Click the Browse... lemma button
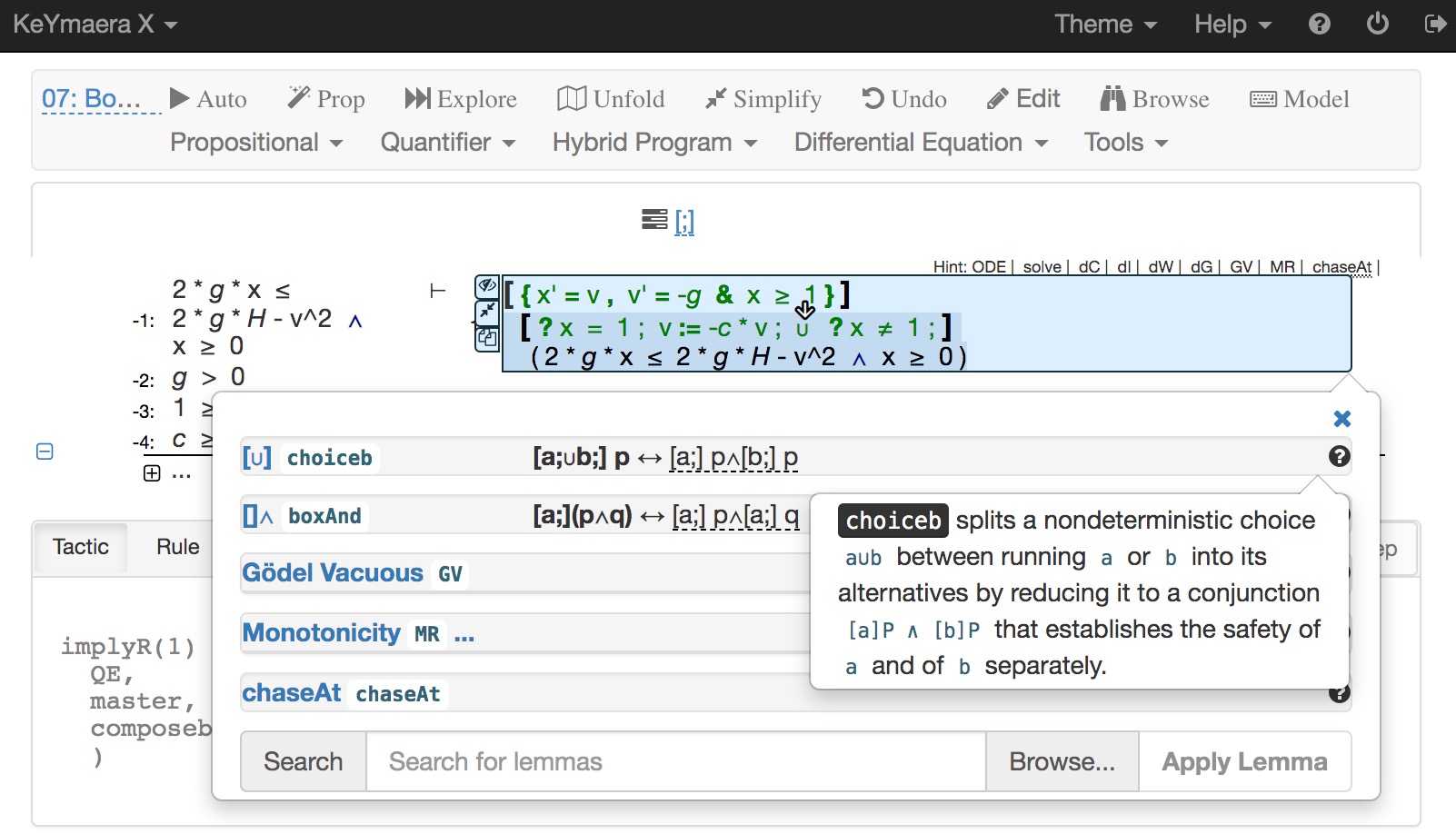The width and height of the screenshot is (1456, 834). pyautogui.click(x=1062, y=761)
